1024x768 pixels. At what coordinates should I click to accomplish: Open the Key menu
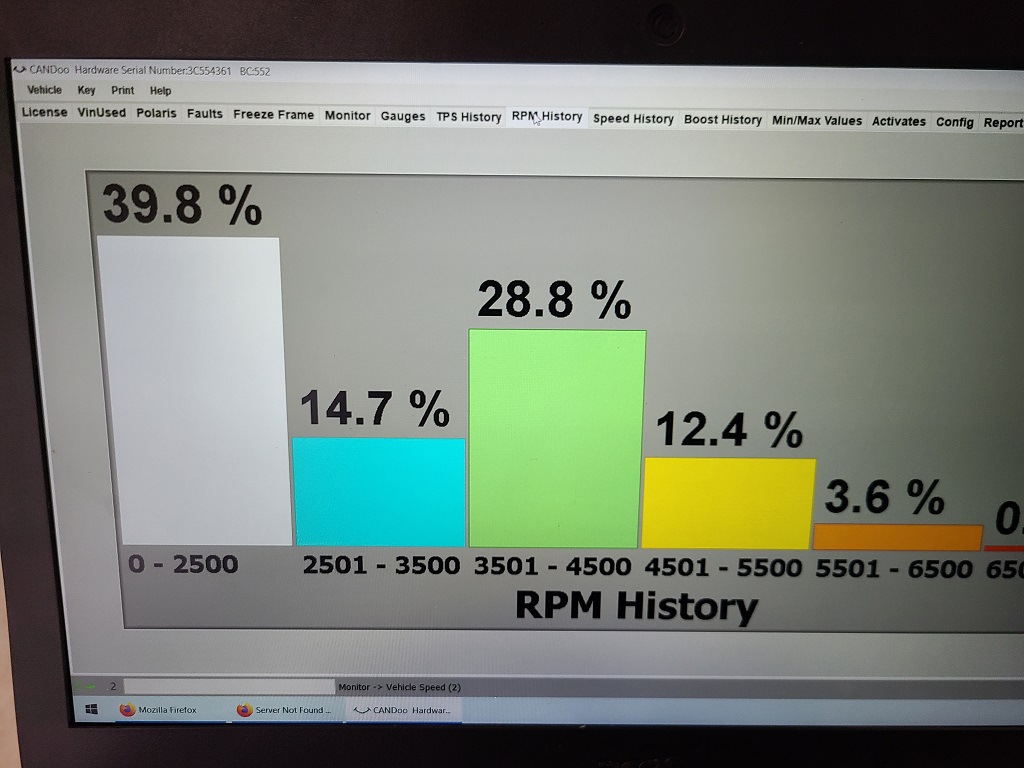(86, 90)
